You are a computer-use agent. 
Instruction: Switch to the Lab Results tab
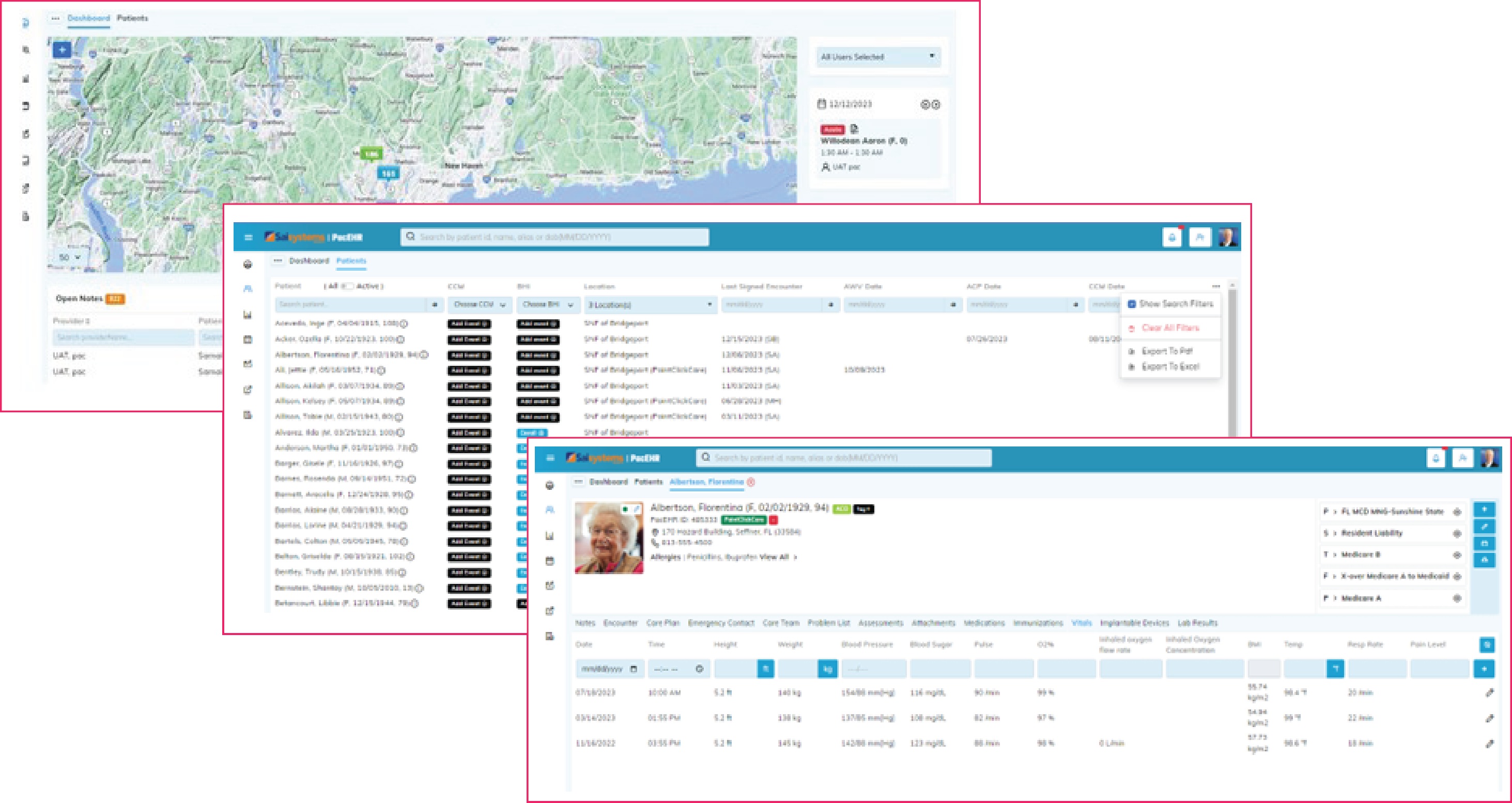click(x=1197, y=623)
